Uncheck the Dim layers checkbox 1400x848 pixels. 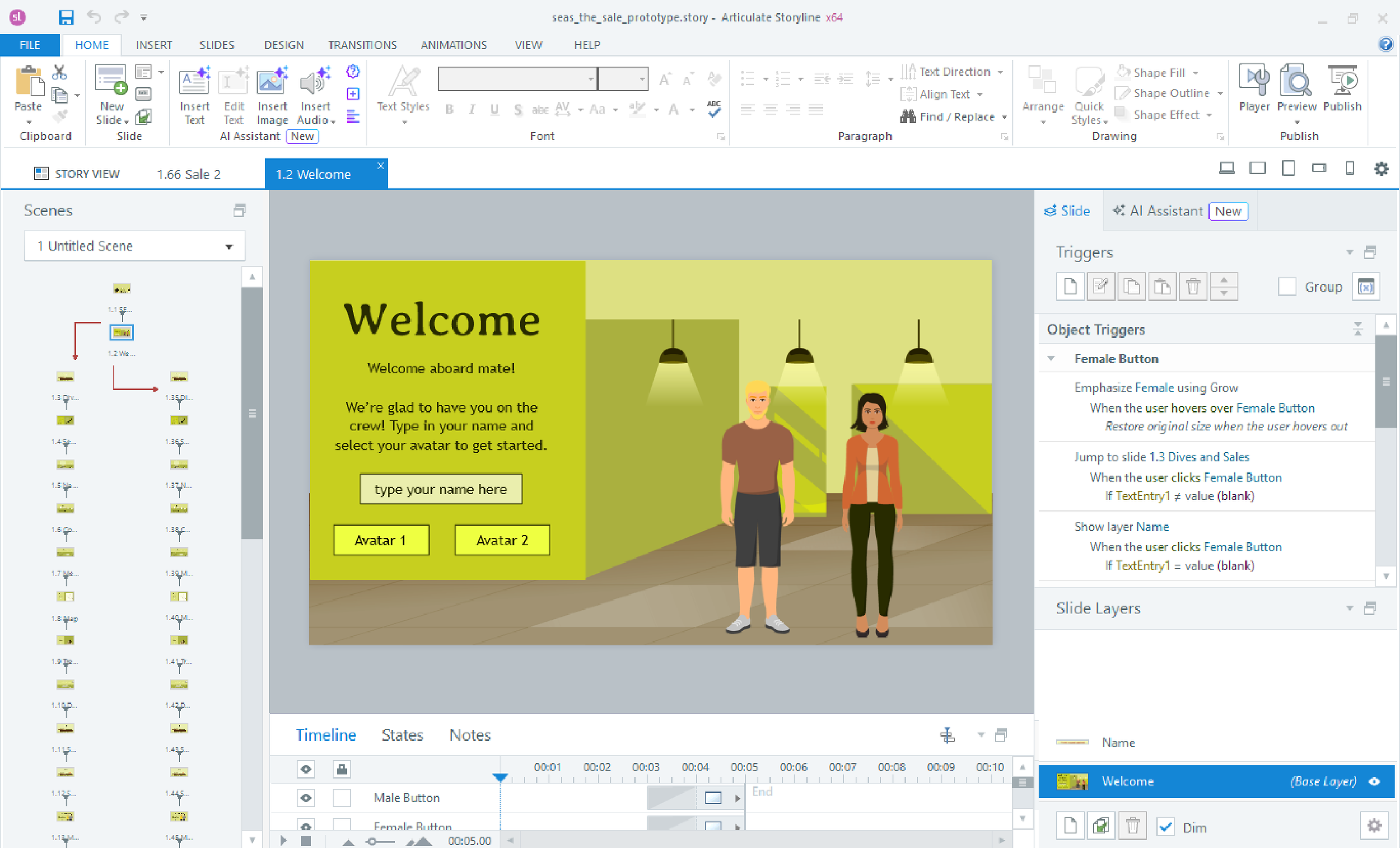1165,827
